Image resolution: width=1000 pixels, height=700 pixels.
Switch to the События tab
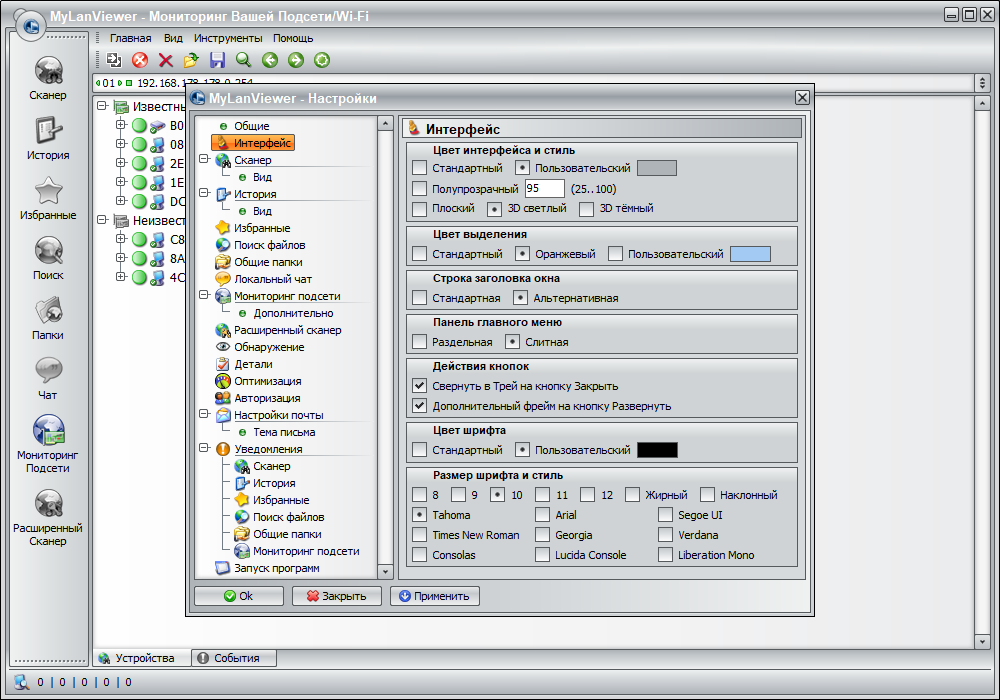point(234,658)
